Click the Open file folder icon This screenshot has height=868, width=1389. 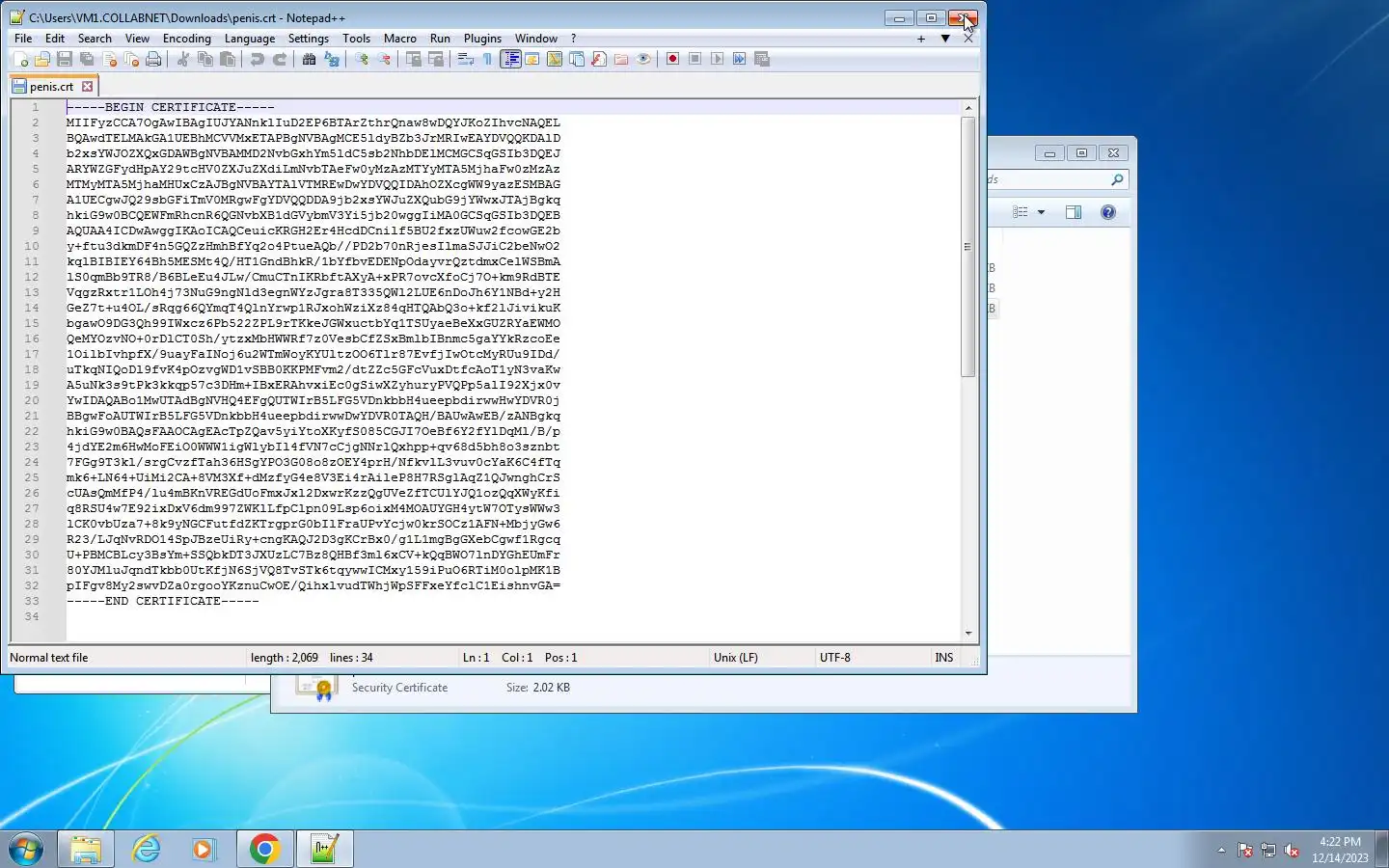tap(42, 59)
